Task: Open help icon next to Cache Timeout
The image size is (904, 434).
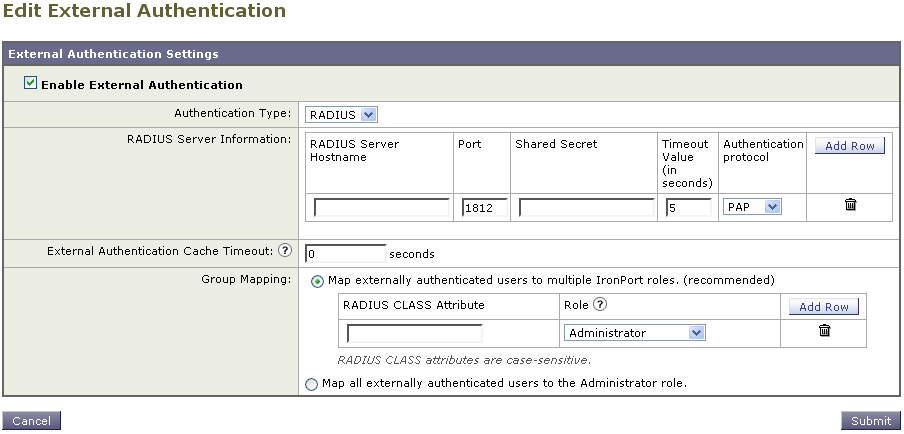Action: (x=284, y=251)
